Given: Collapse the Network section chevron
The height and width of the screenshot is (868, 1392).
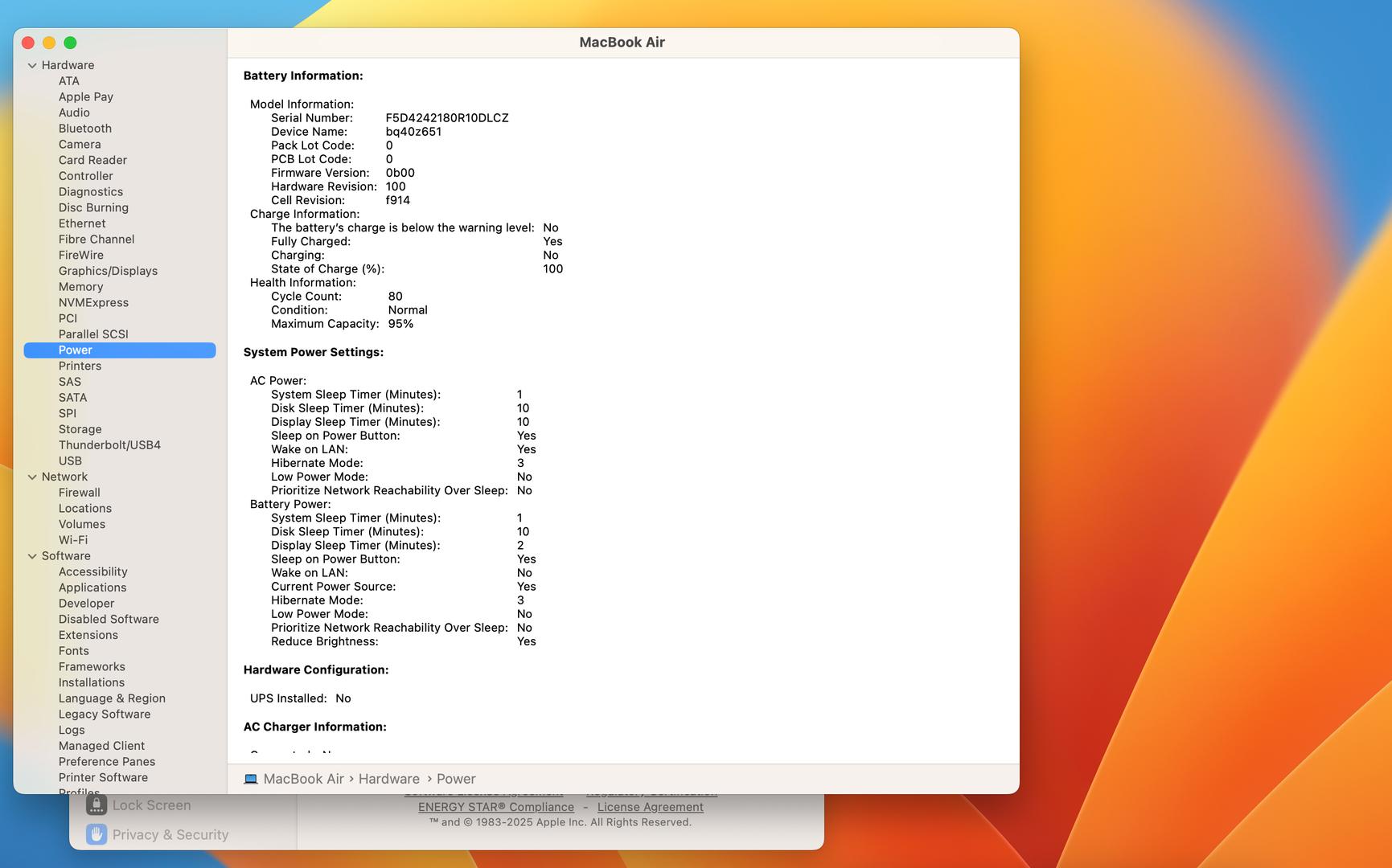Looking at the screenshot, I should pos(32,477).
